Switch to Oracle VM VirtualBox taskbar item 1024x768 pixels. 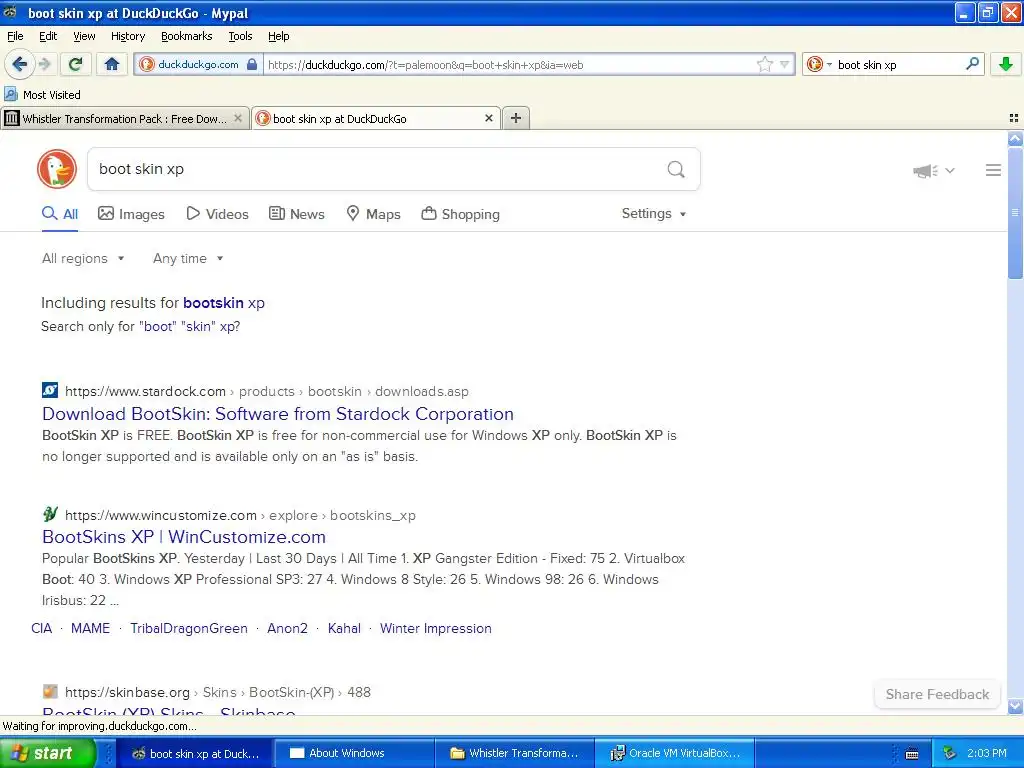675,753
